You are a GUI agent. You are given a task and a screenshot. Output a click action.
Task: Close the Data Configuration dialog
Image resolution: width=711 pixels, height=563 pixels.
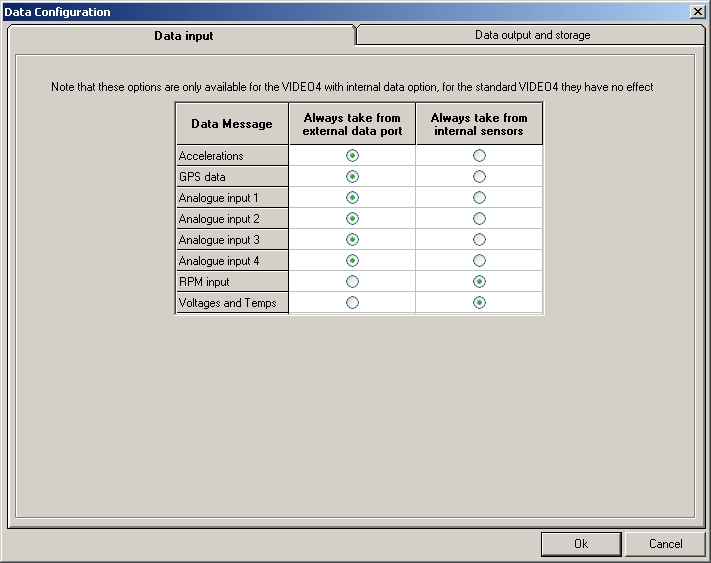pos(697,12)
